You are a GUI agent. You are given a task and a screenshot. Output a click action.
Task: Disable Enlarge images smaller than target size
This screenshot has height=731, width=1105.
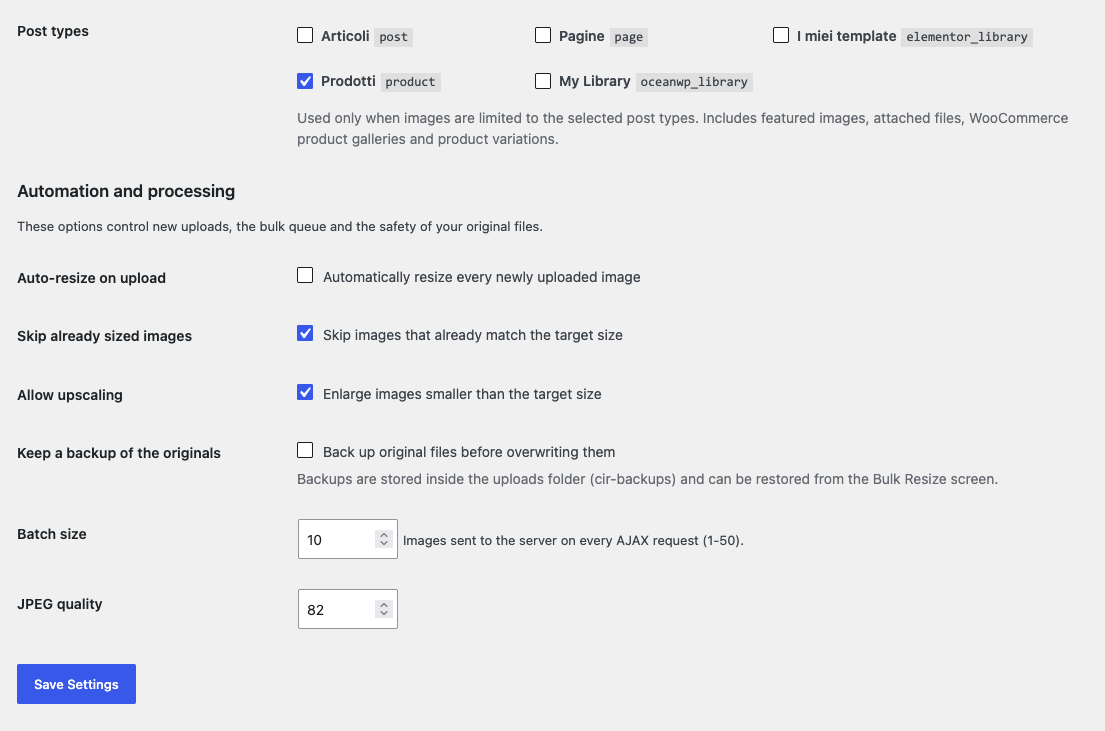point(304,393)
